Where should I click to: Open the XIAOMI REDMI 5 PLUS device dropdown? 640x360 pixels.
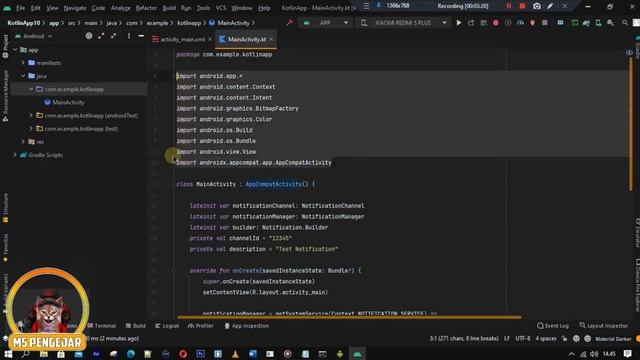point(404,23)
